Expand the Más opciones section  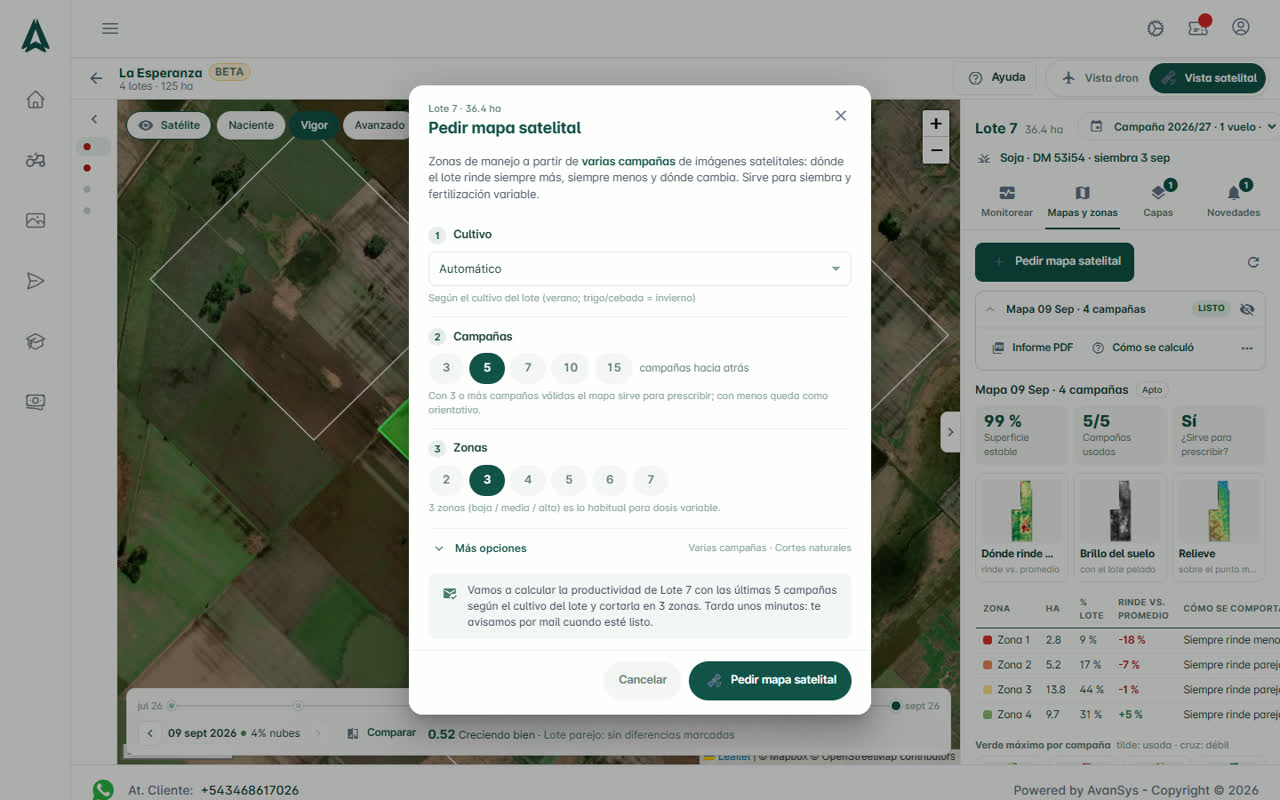480,548
